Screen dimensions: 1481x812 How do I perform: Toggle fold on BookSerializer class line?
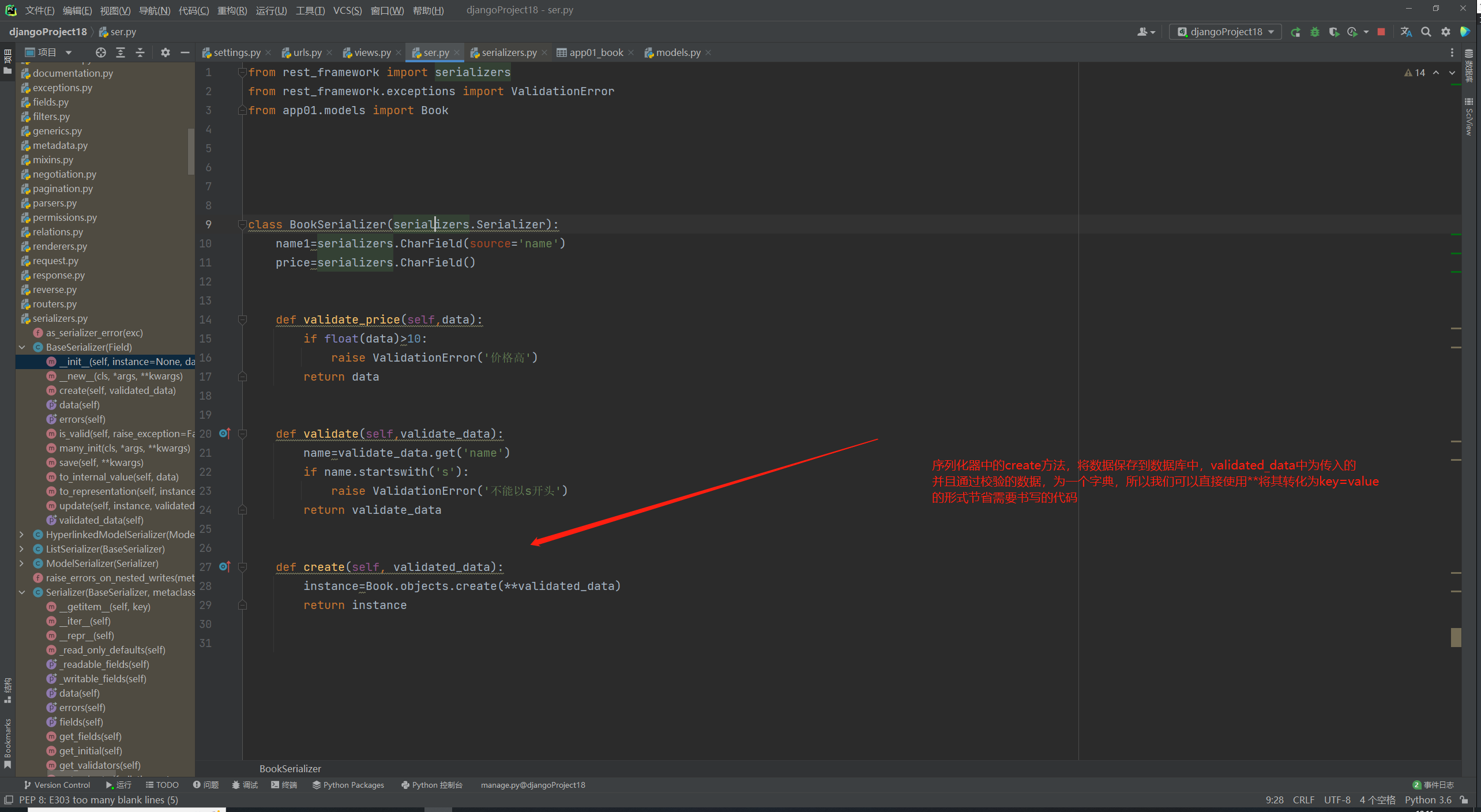tap(242, 224)
